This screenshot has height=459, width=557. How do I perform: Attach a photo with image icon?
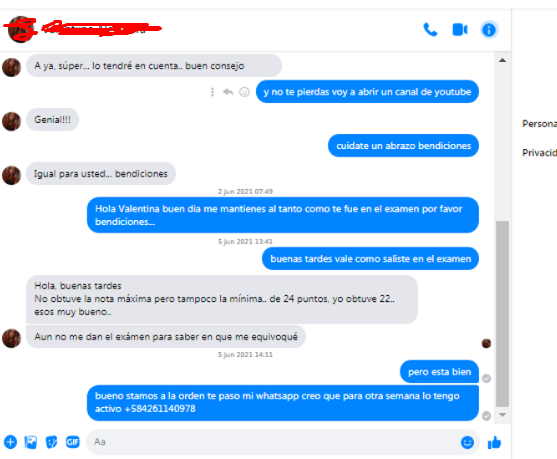tap(31, 442)
